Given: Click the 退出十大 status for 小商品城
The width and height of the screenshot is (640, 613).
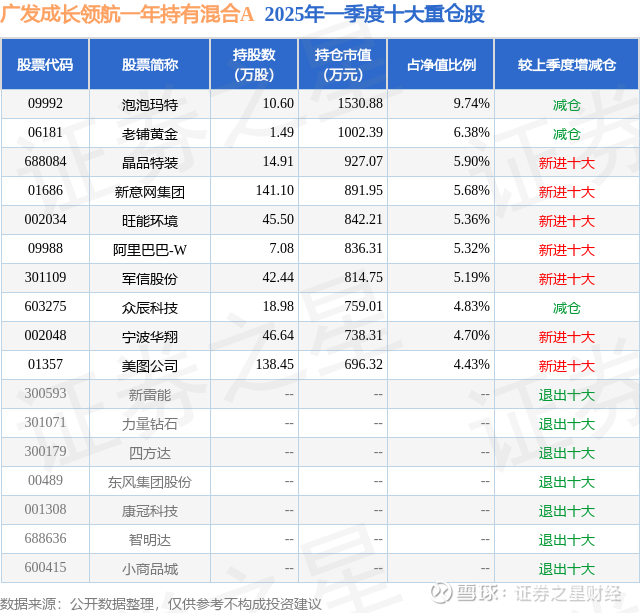Looking at the screenshot, I should [x=567, y=569].
